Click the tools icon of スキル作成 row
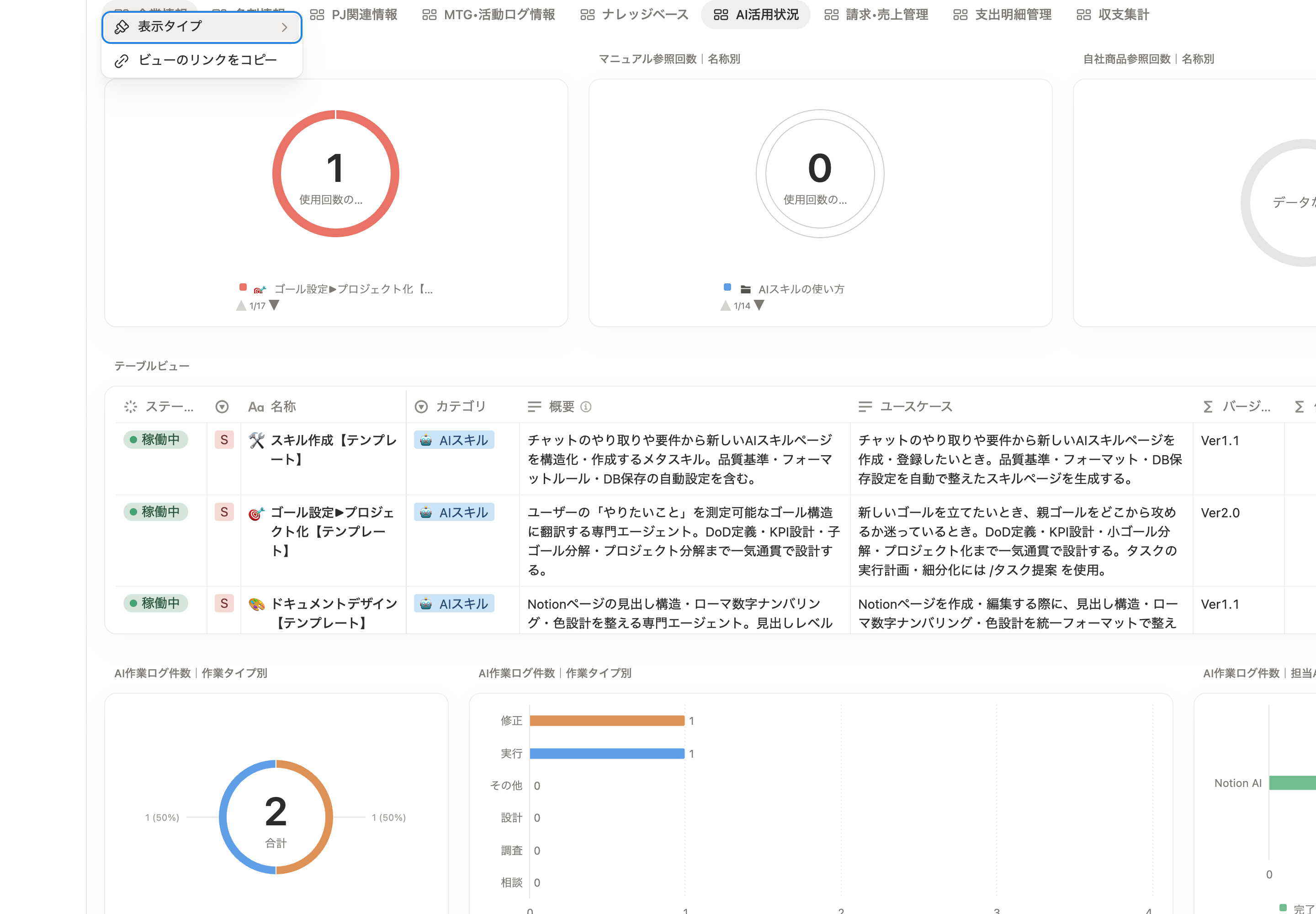The image size is (1316, 914). pyautogui.click(x=256, y=440)
